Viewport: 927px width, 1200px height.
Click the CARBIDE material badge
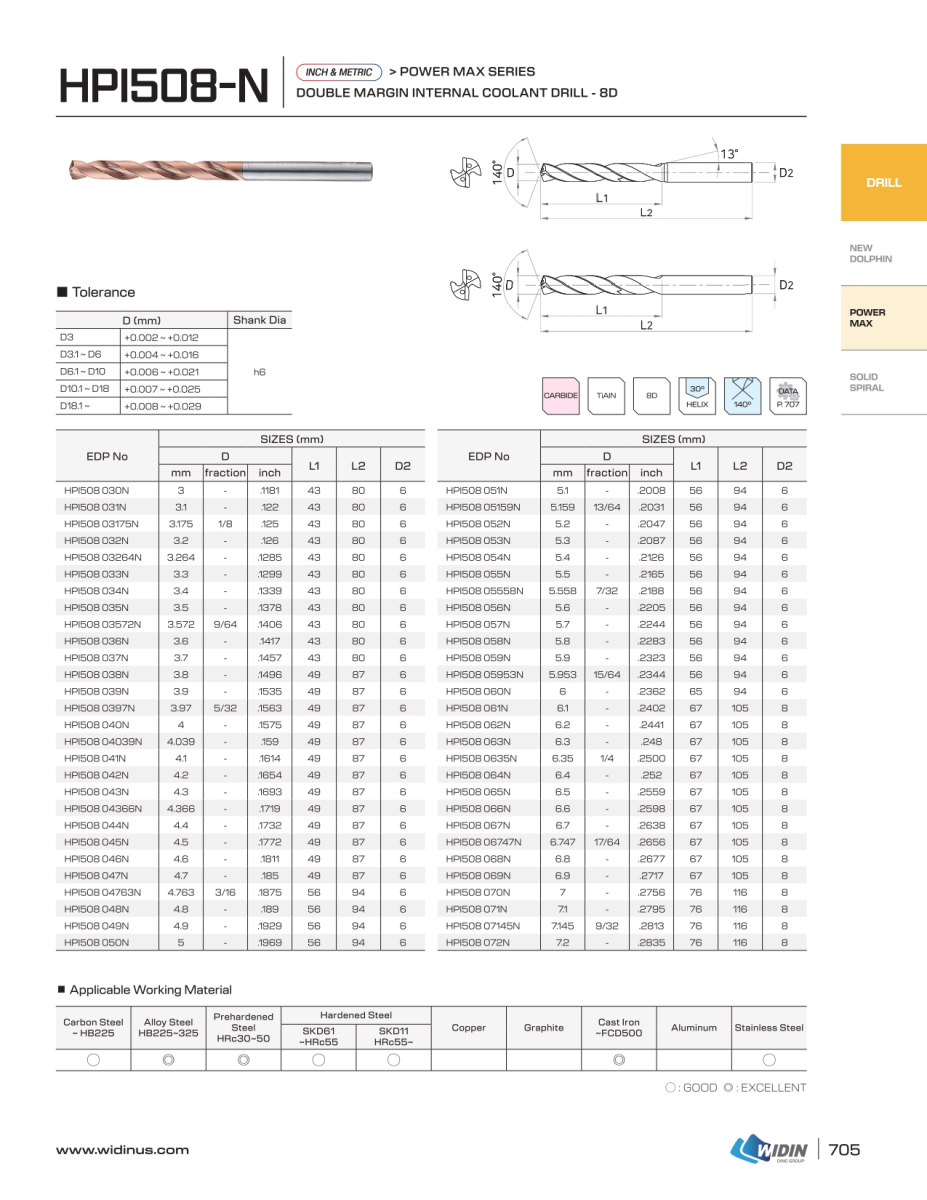(x=560, y=395)
